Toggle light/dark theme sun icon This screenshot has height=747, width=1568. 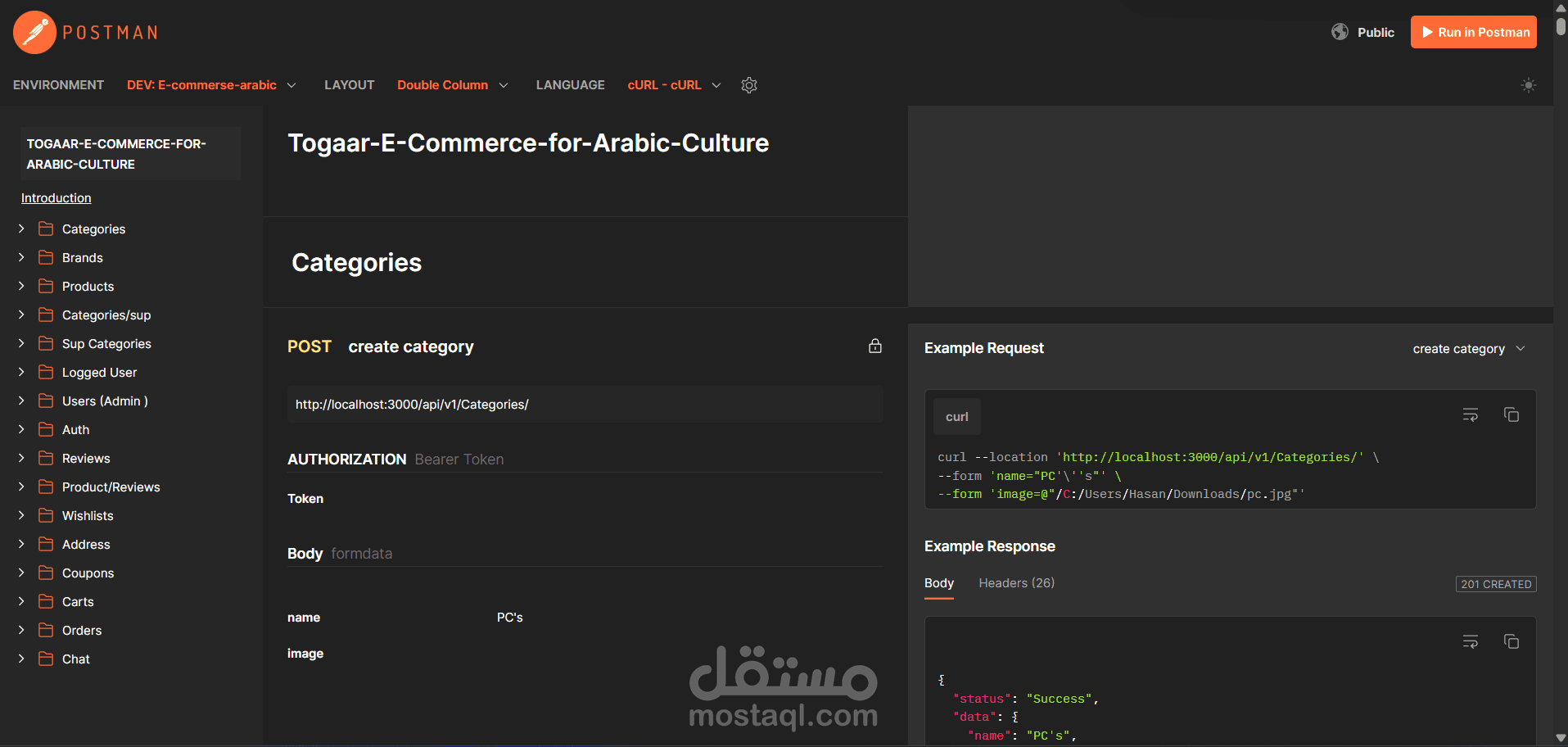tap(1528, 85)
